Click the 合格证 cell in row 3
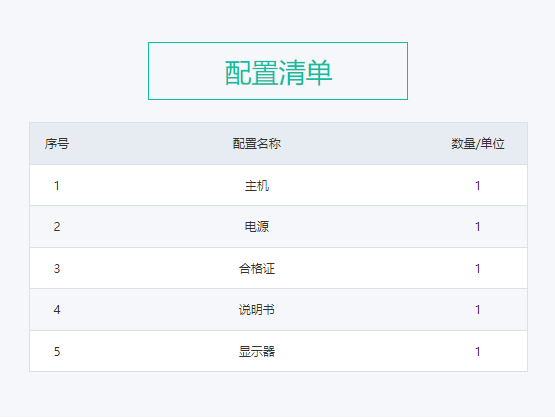 (x=257, y=269)
